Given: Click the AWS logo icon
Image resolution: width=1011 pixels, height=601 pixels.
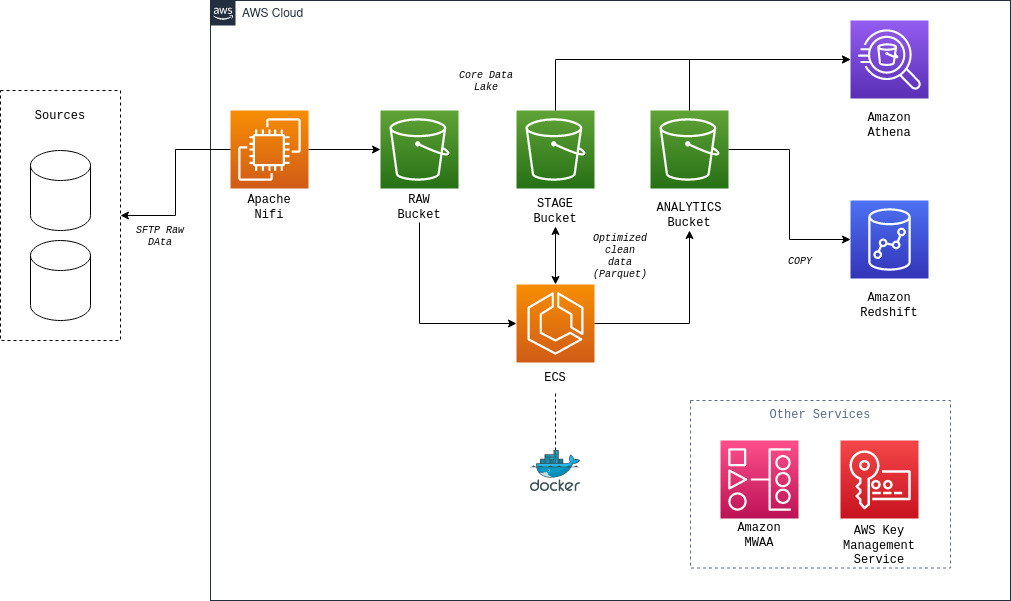Looking at the screenshot, I should pyautogui.click(x=223, y=13).
